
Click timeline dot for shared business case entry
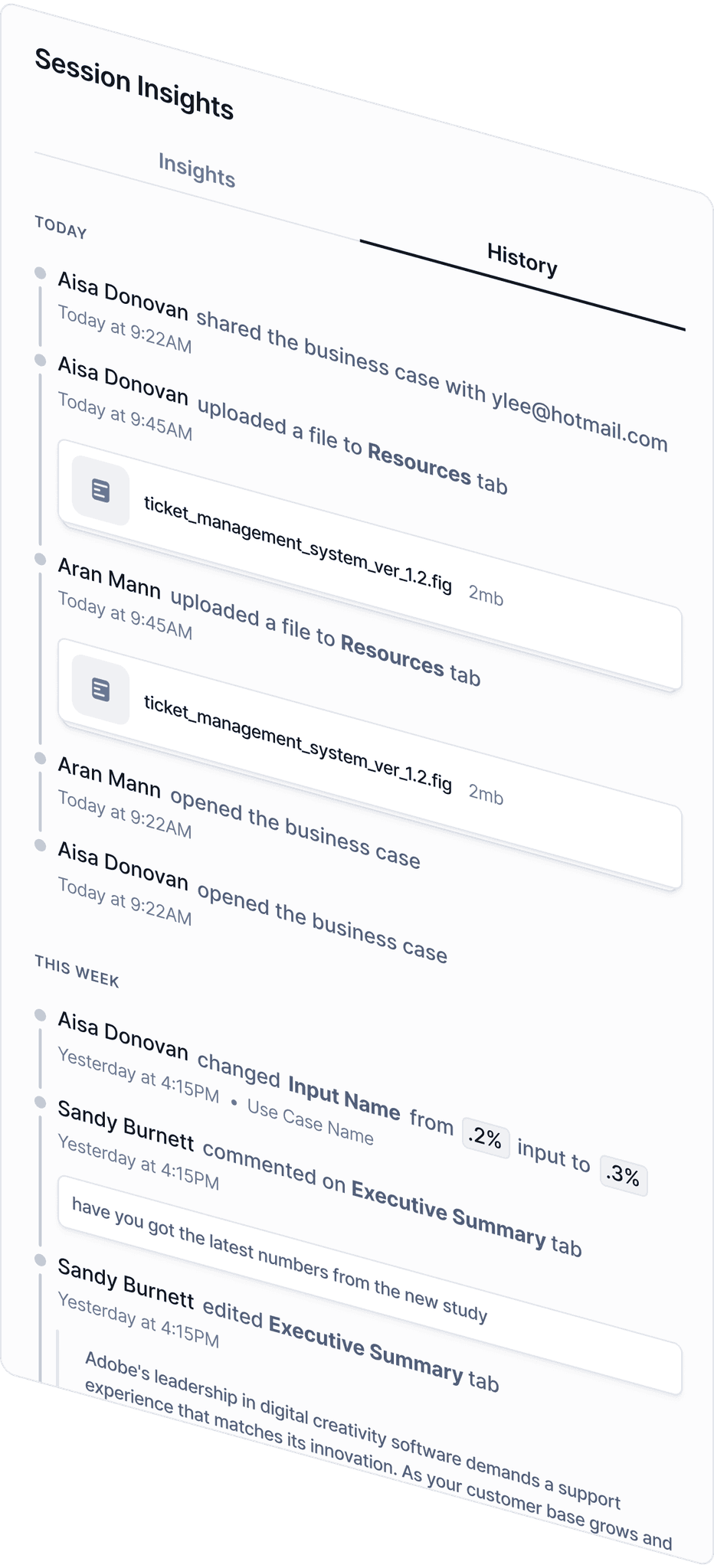pyautogui.click(x=41, y=273)
